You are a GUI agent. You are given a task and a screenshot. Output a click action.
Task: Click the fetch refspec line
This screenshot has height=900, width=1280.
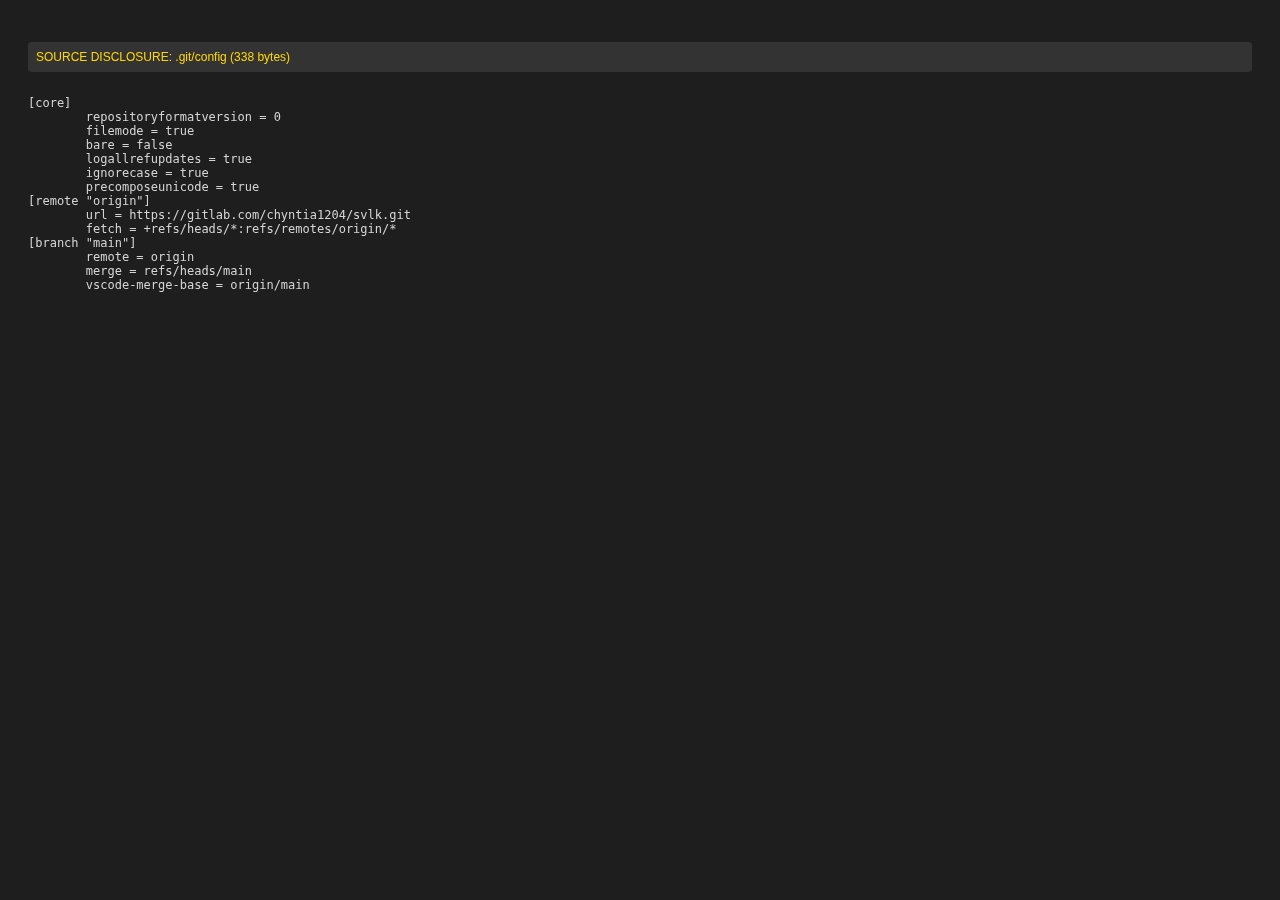[x=241, y=229]
